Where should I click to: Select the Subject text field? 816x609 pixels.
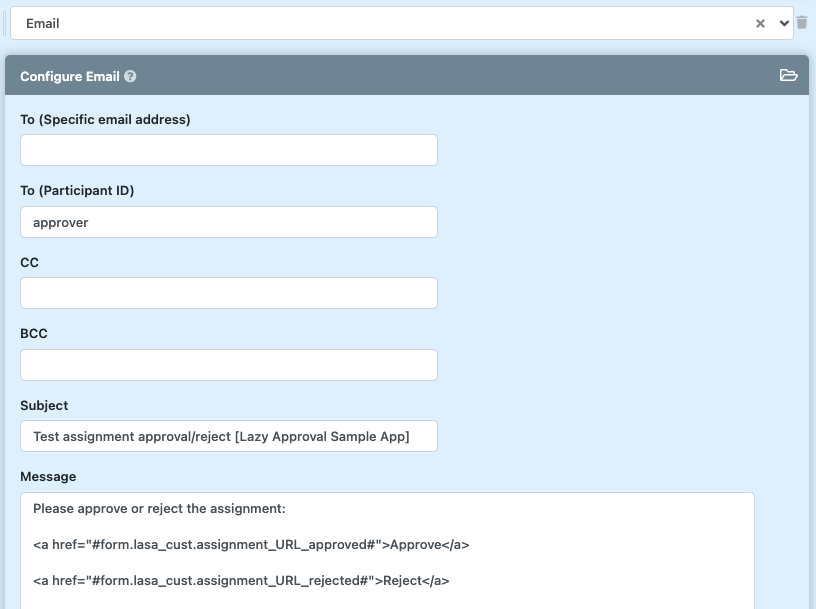229,436
